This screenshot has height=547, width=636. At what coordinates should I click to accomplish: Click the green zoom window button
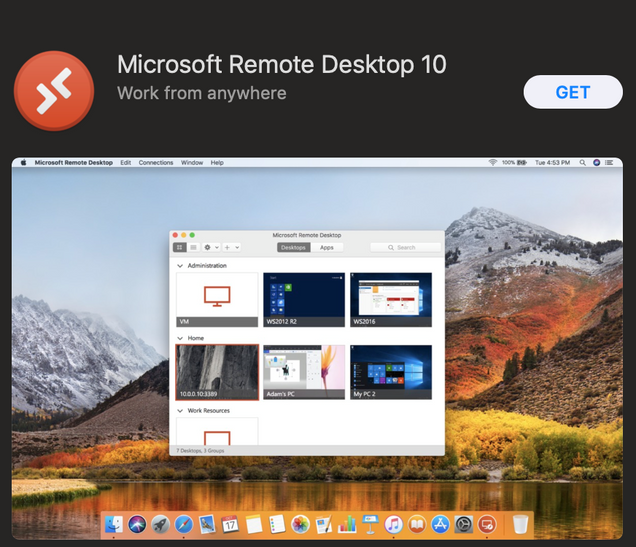coord(192,235)
